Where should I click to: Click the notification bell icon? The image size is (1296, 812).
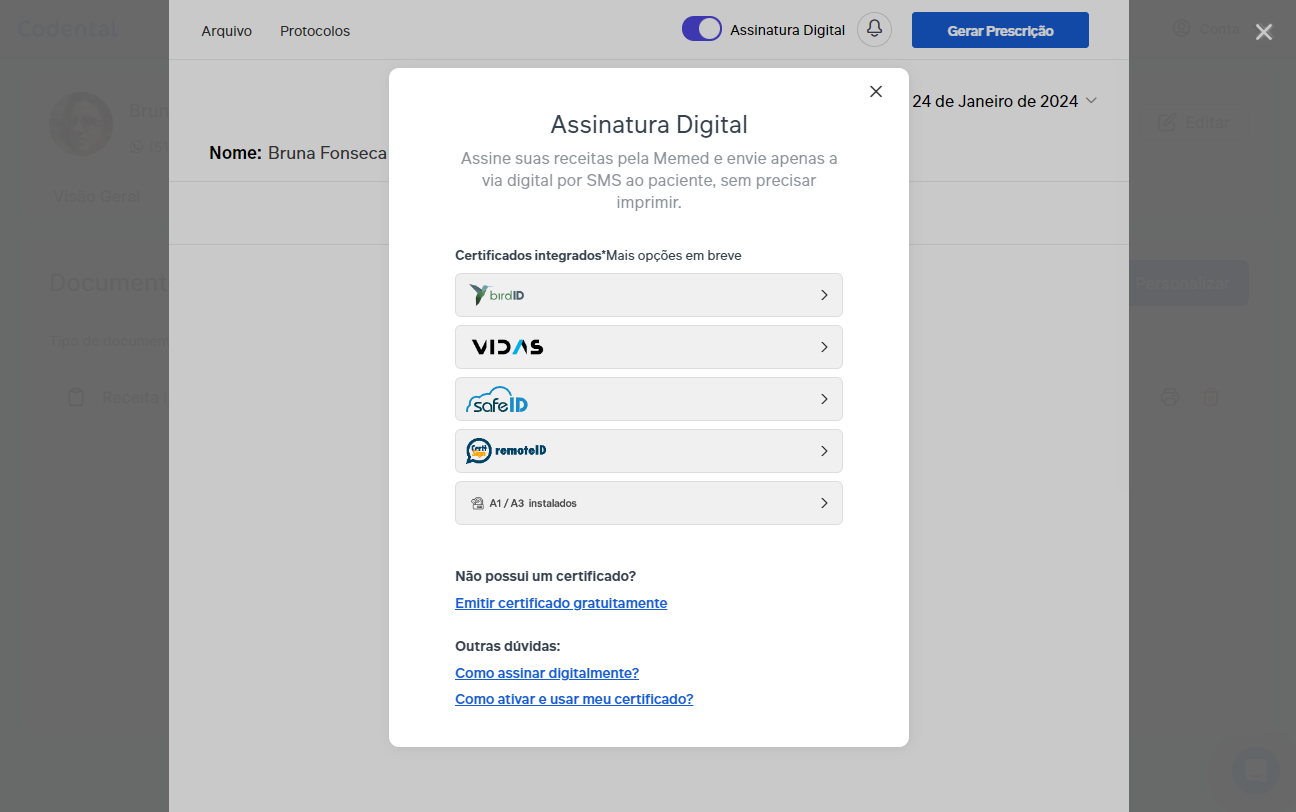click(874, 30)
